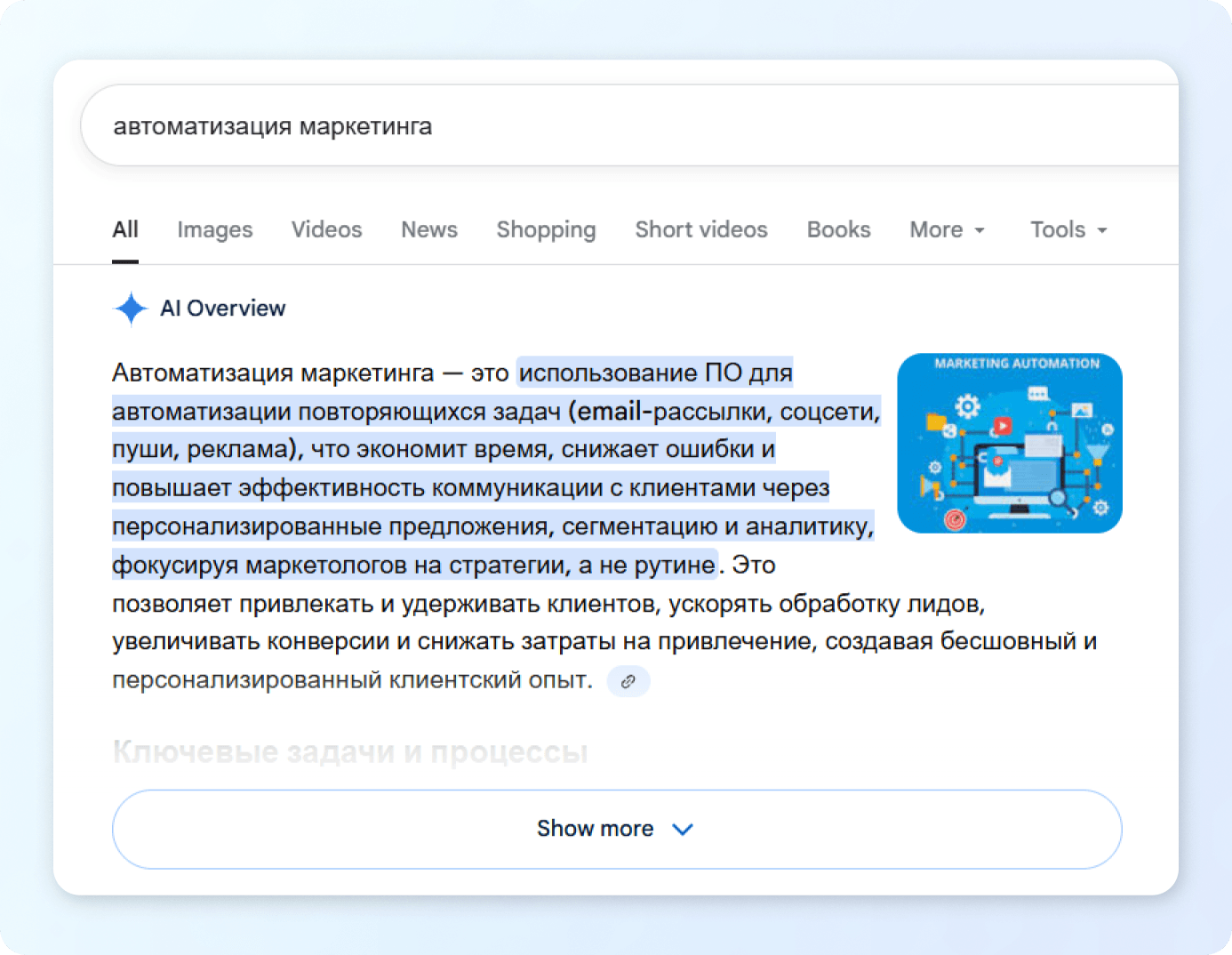1232x955 pixels.
Task: Open the Shopping results tab
Action: tap(546, 229)
